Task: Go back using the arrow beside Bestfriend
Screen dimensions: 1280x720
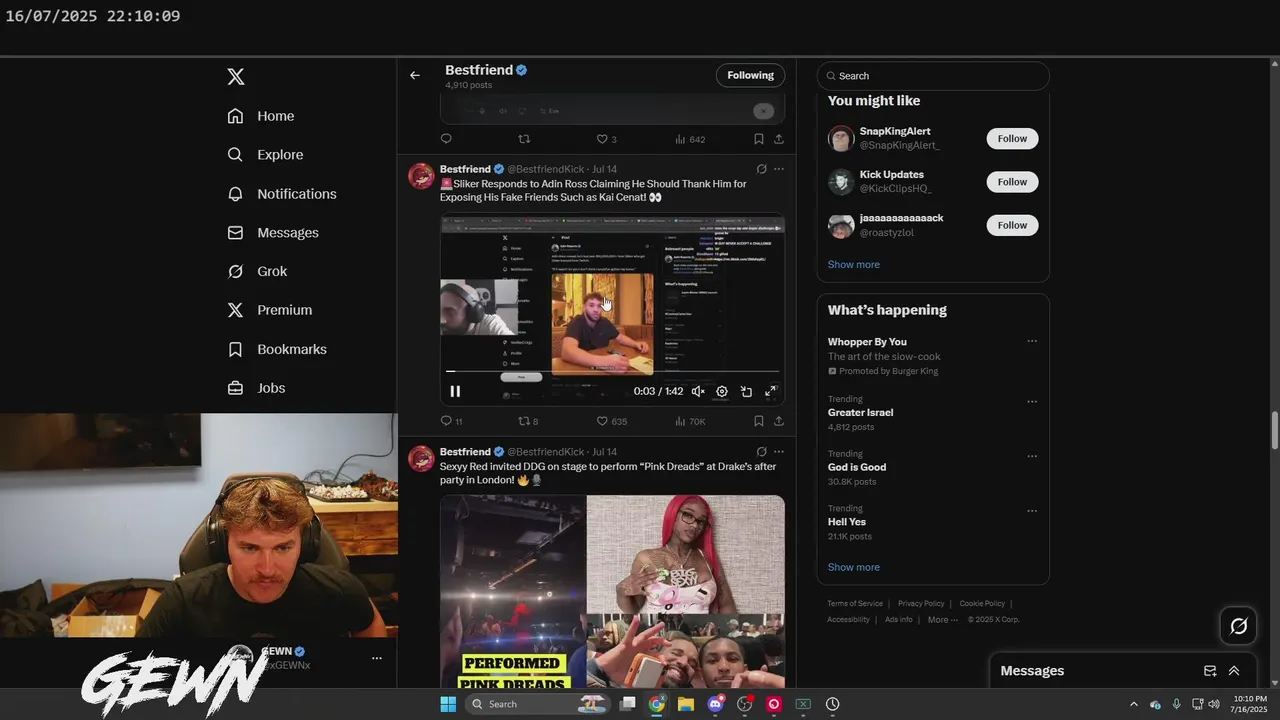Action: pos(415,75)
